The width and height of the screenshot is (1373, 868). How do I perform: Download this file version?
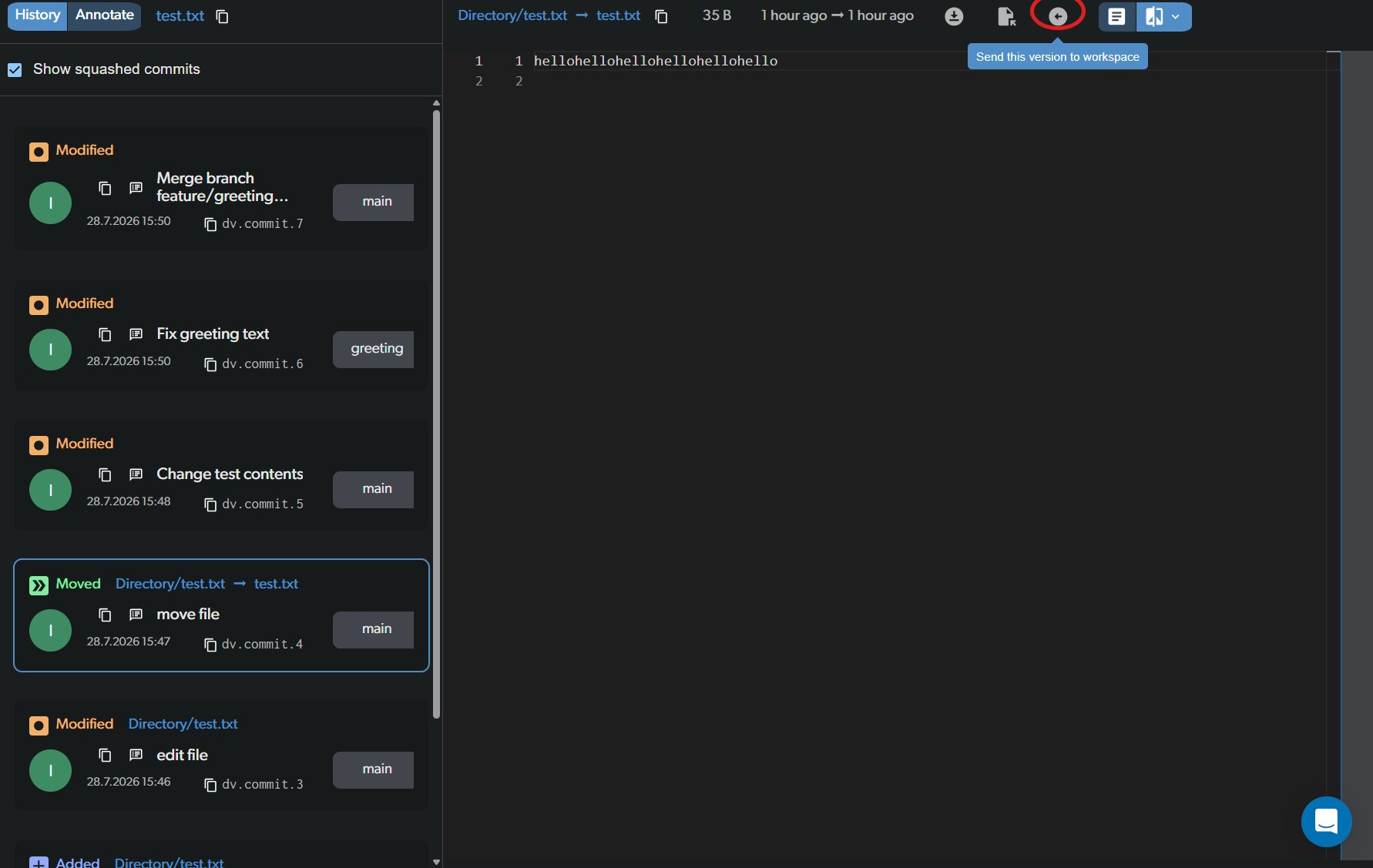[x=954, y=16]
